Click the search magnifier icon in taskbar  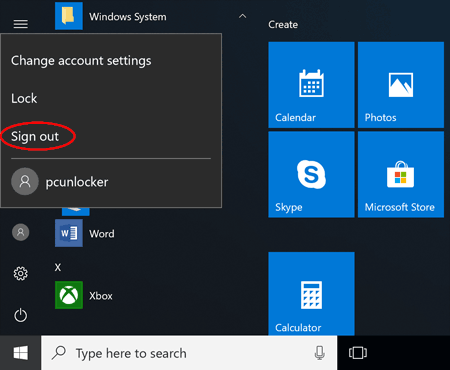tap(59, 353)
